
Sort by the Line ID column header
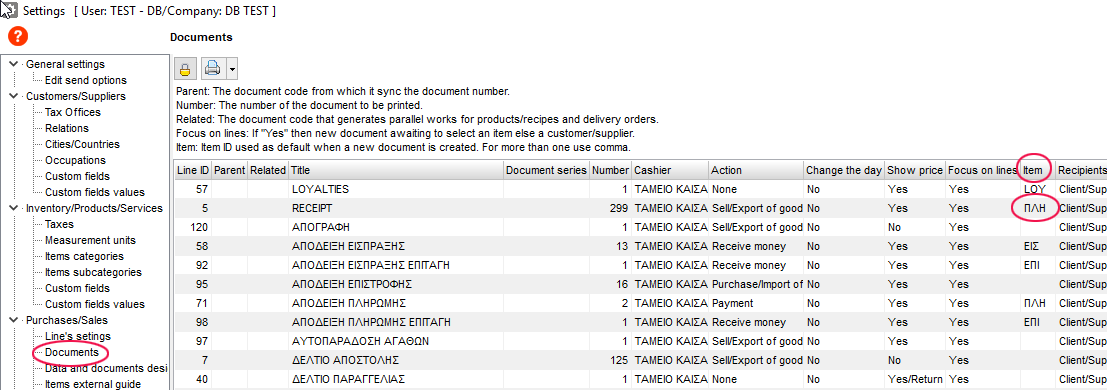tap(193, 170)
